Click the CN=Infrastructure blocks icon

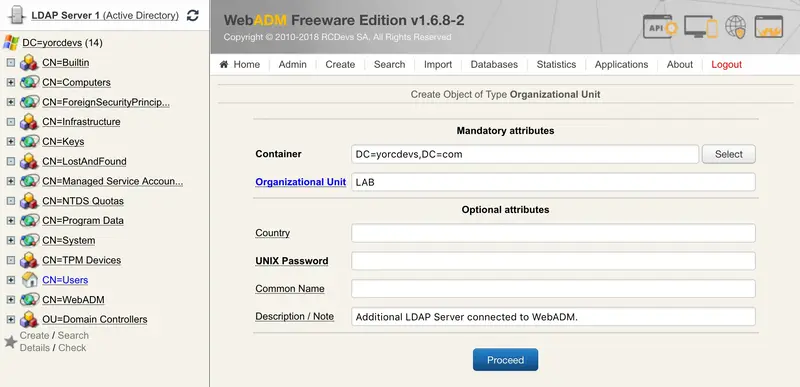pyautogui.click(x=29, y=122)
